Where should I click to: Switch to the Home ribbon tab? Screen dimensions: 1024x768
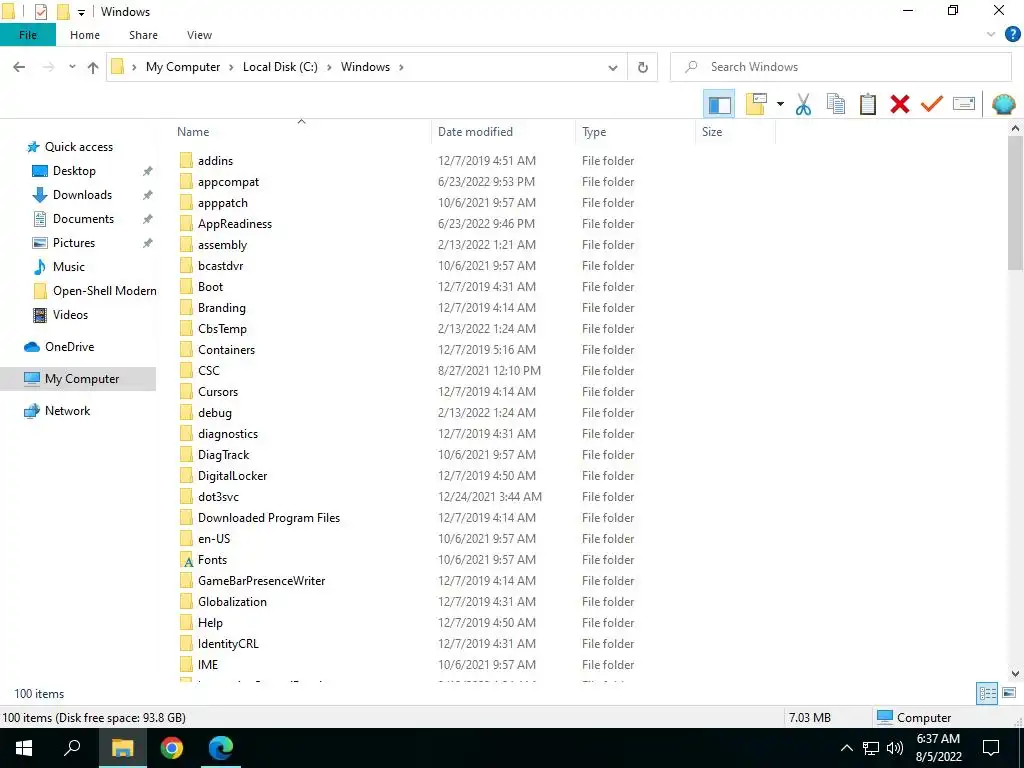point(85,35)
